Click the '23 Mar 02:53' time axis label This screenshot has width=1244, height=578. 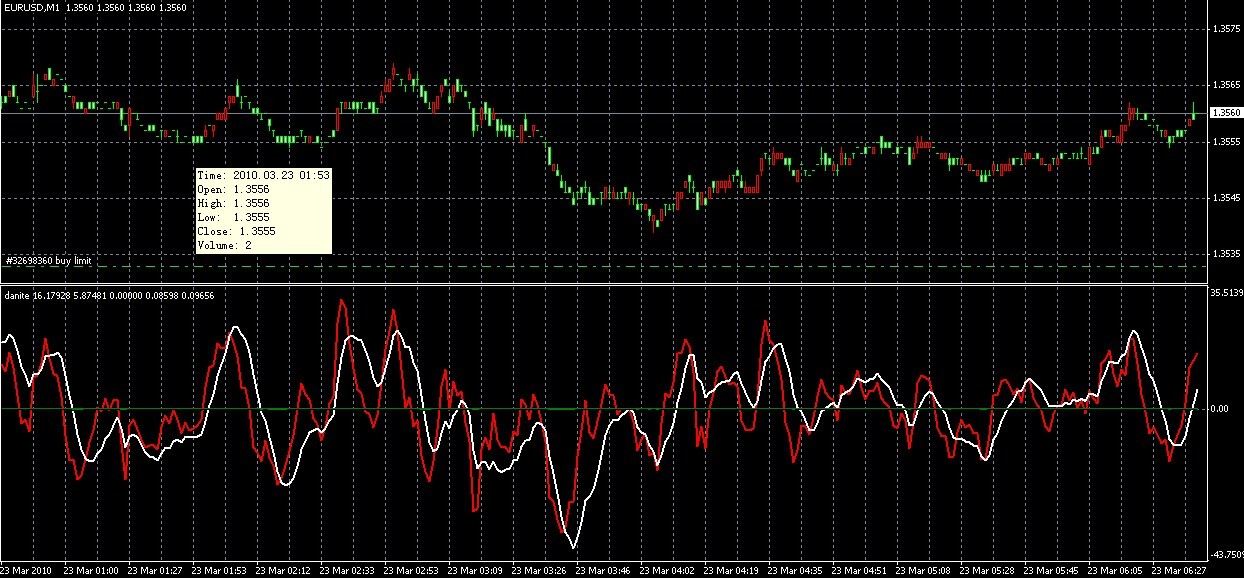click(412, 571)
